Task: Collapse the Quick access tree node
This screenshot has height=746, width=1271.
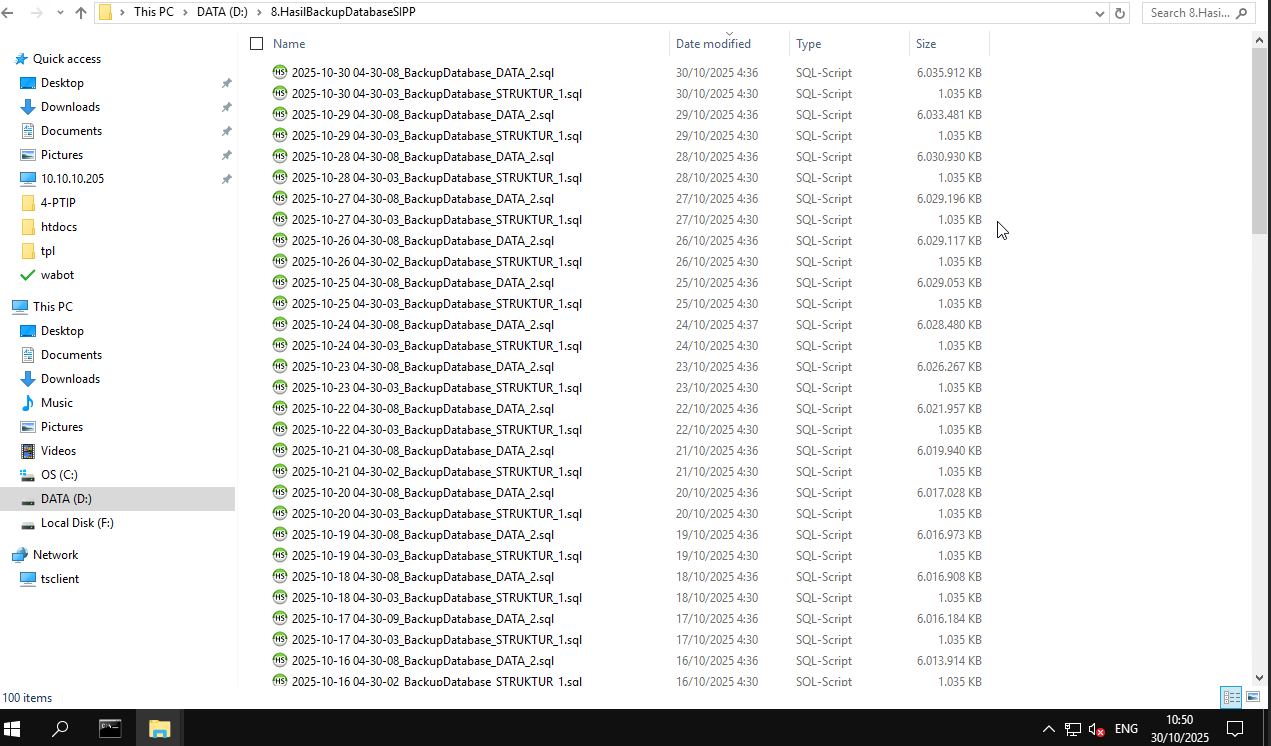Action: pyautogui.click(x=7, y=59)
